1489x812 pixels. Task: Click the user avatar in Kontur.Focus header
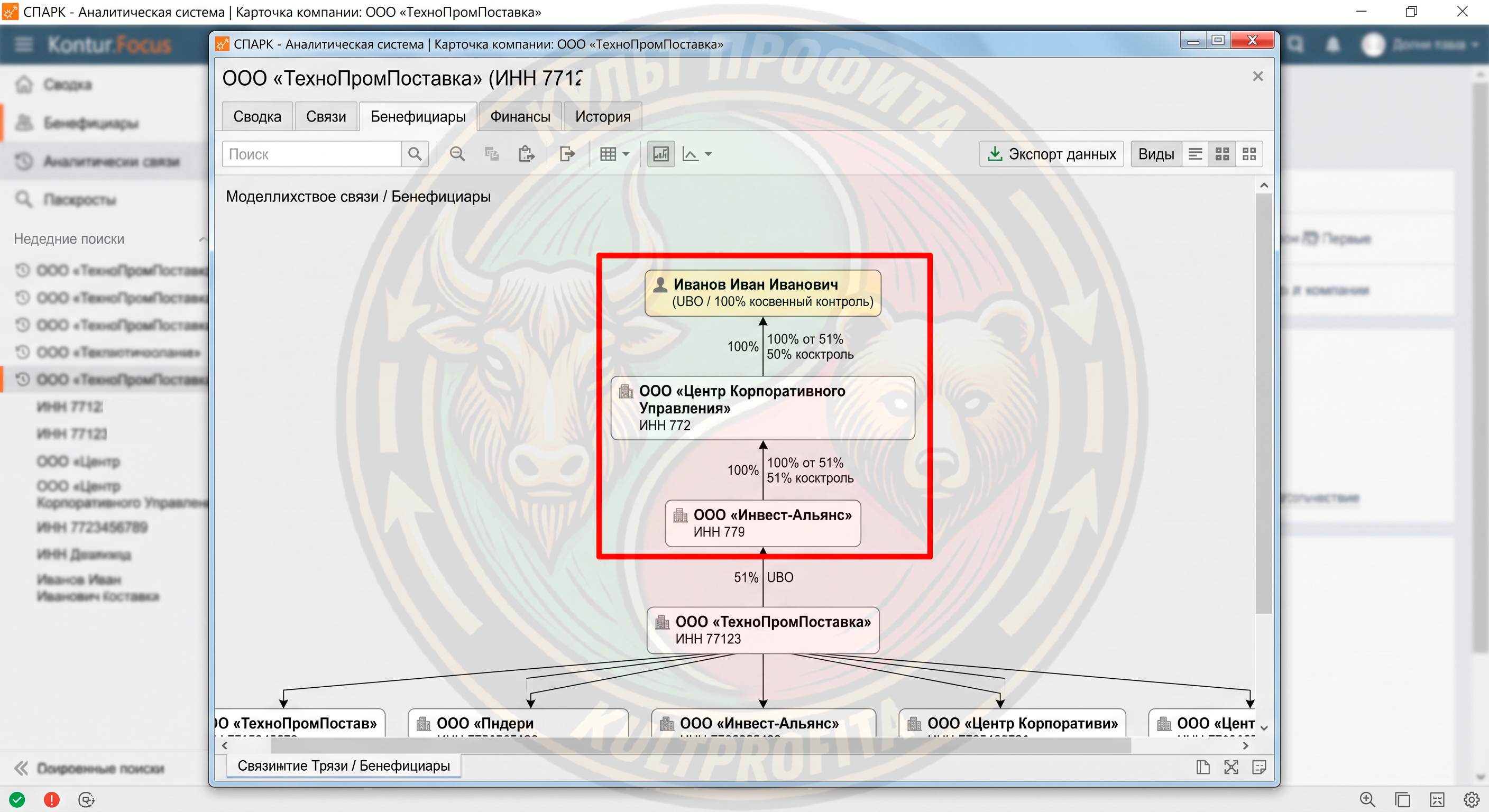(x=1373, y=44)
